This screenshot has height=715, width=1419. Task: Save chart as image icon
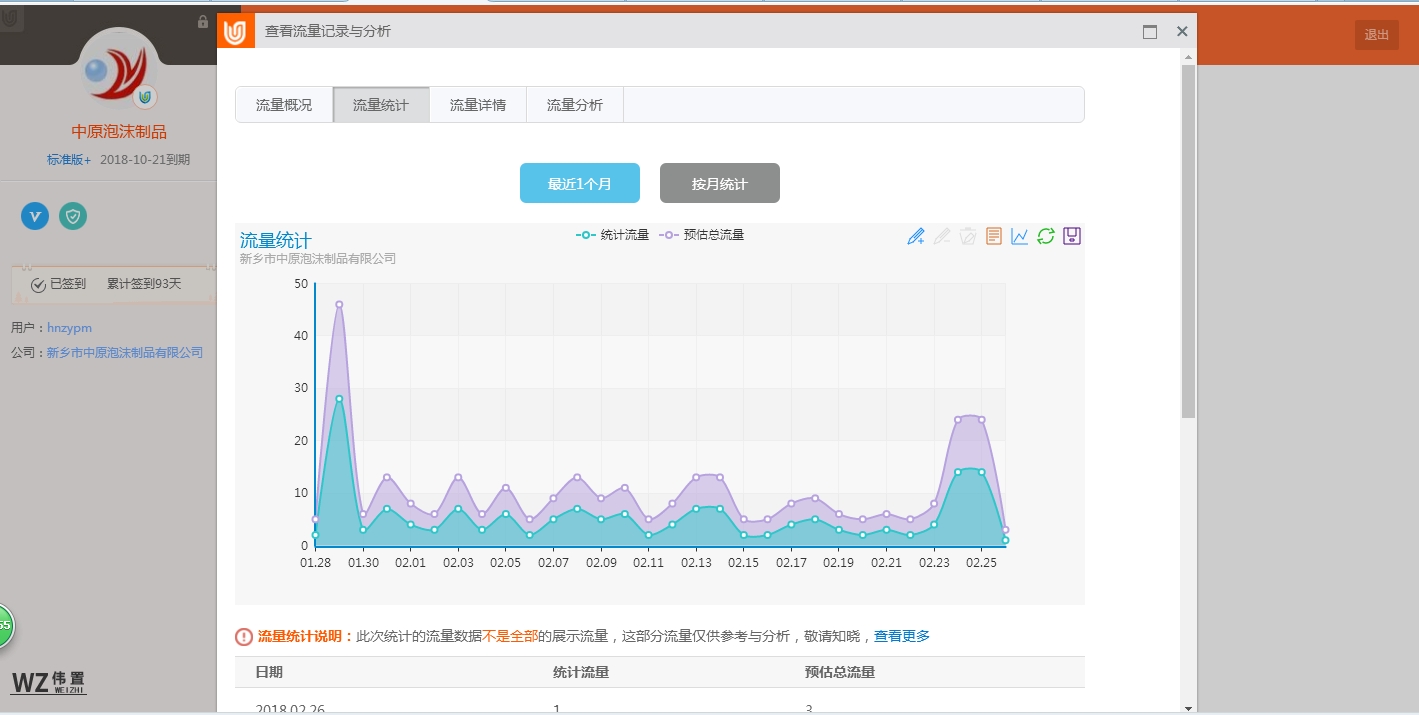click(x=1072, y=237)
